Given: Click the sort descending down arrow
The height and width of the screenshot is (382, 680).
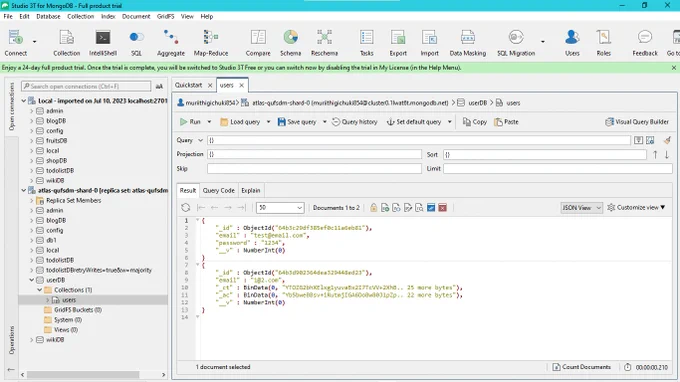Looking at the screenshot, I should (667, 154).
